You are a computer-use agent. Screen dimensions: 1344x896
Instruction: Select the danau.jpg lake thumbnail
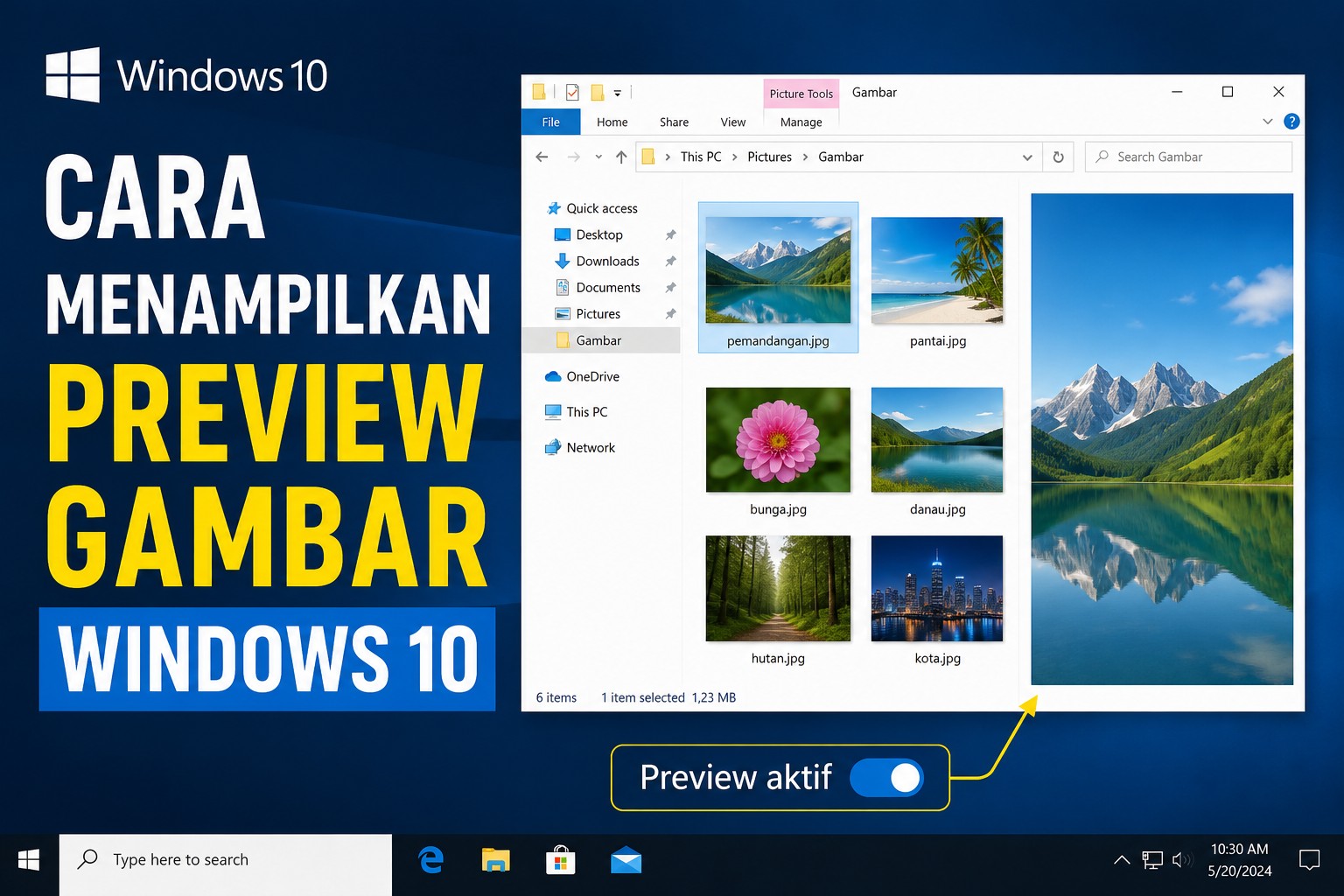pos(937,439)
